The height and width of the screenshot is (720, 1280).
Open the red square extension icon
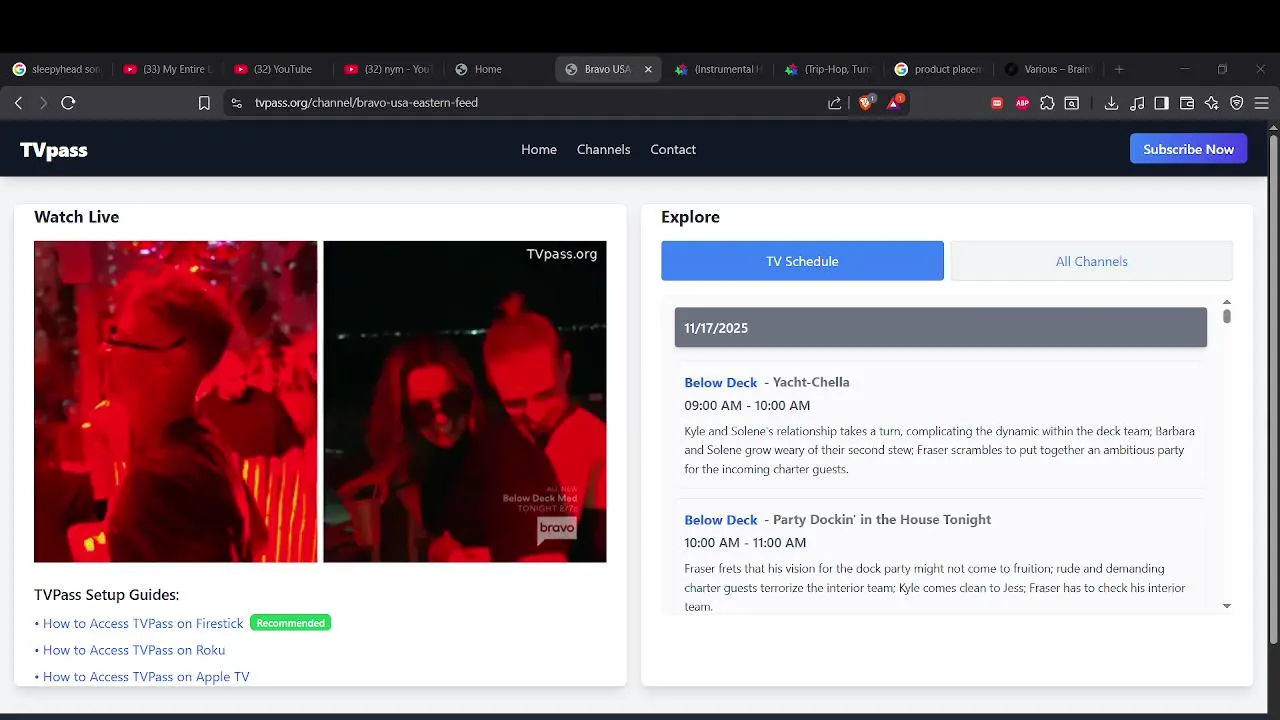(997, 103)
